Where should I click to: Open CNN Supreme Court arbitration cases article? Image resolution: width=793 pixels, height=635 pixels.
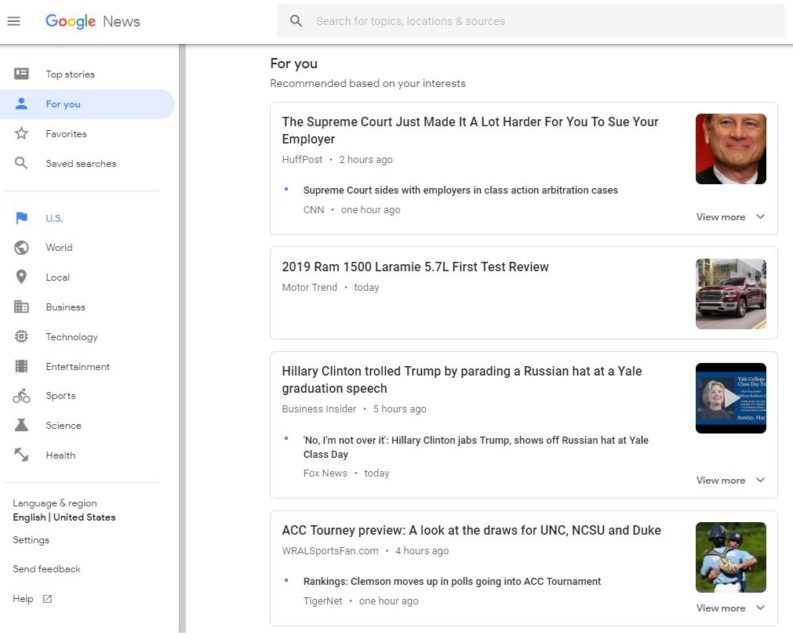[460, 190]
